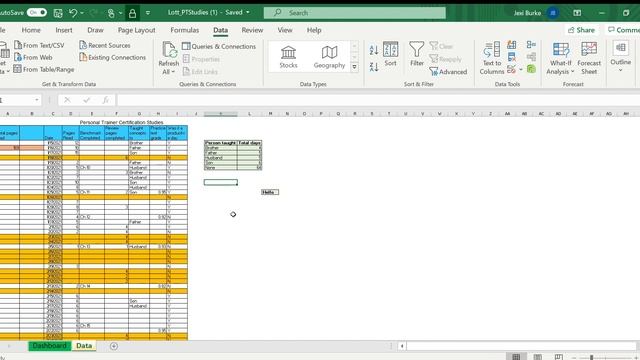This screenshot has height=360, width=640.
Task: Click the Save icon in the title bar
Action: [58, 13]
